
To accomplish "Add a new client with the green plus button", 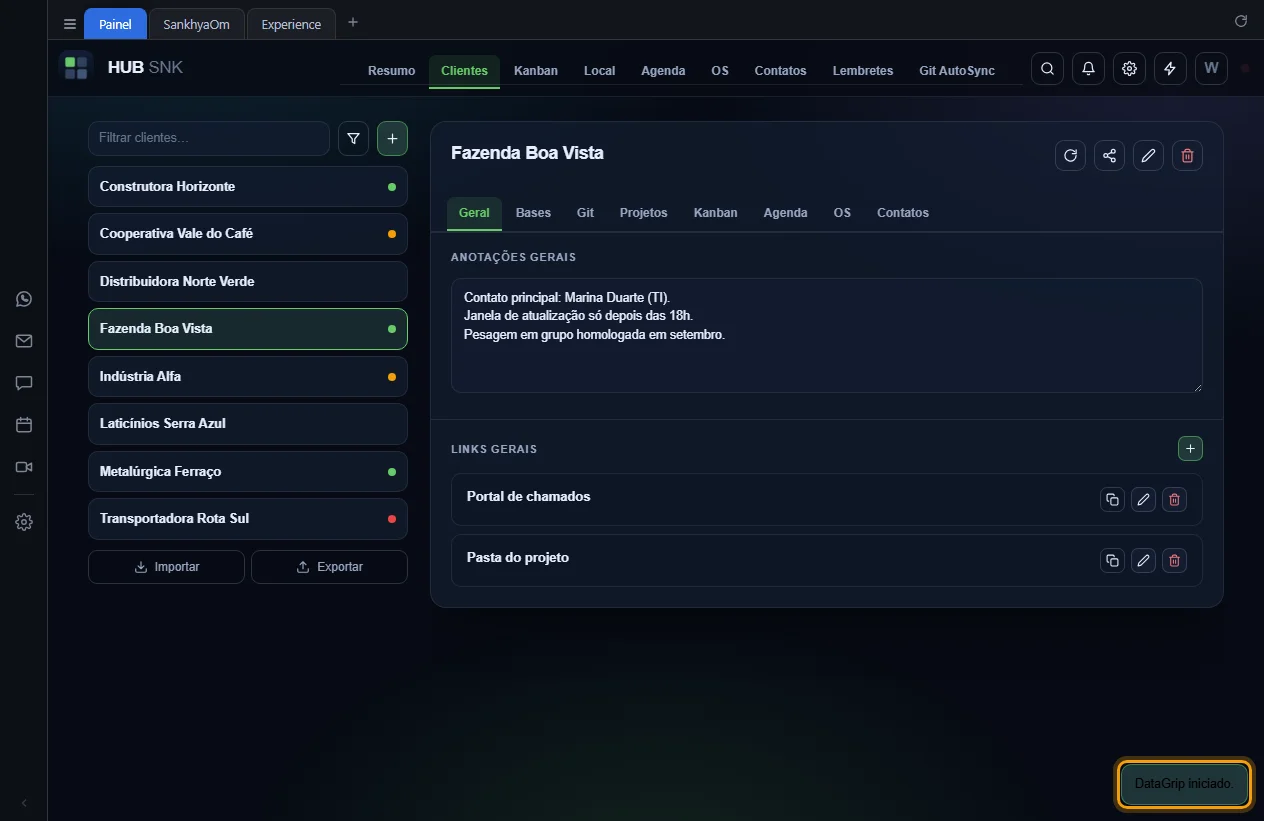I will point(392,139).
